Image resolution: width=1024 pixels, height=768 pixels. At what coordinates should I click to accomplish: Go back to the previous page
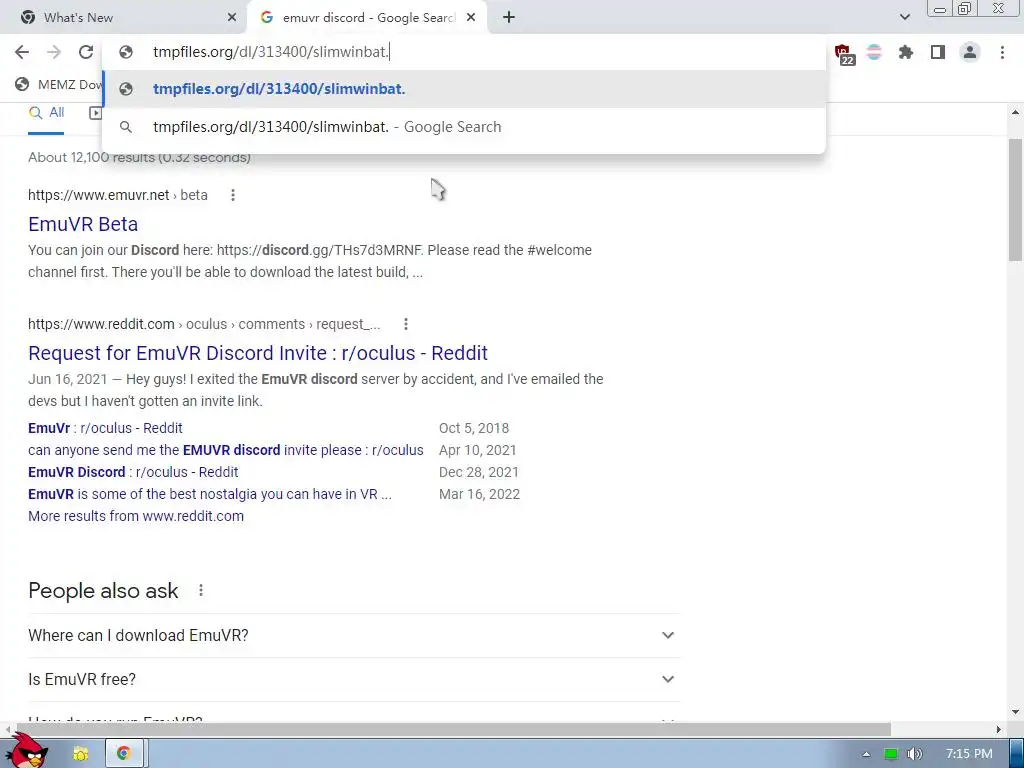[22, 52]
